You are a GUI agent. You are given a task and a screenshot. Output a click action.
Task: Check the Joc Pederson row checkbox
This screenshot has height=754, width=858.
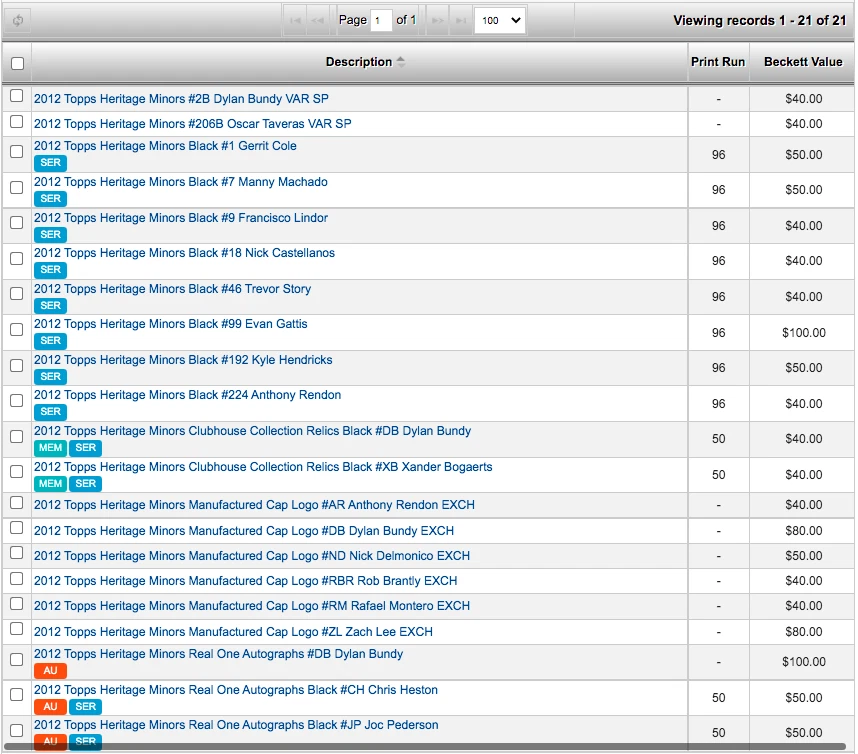tap(17, 731)
